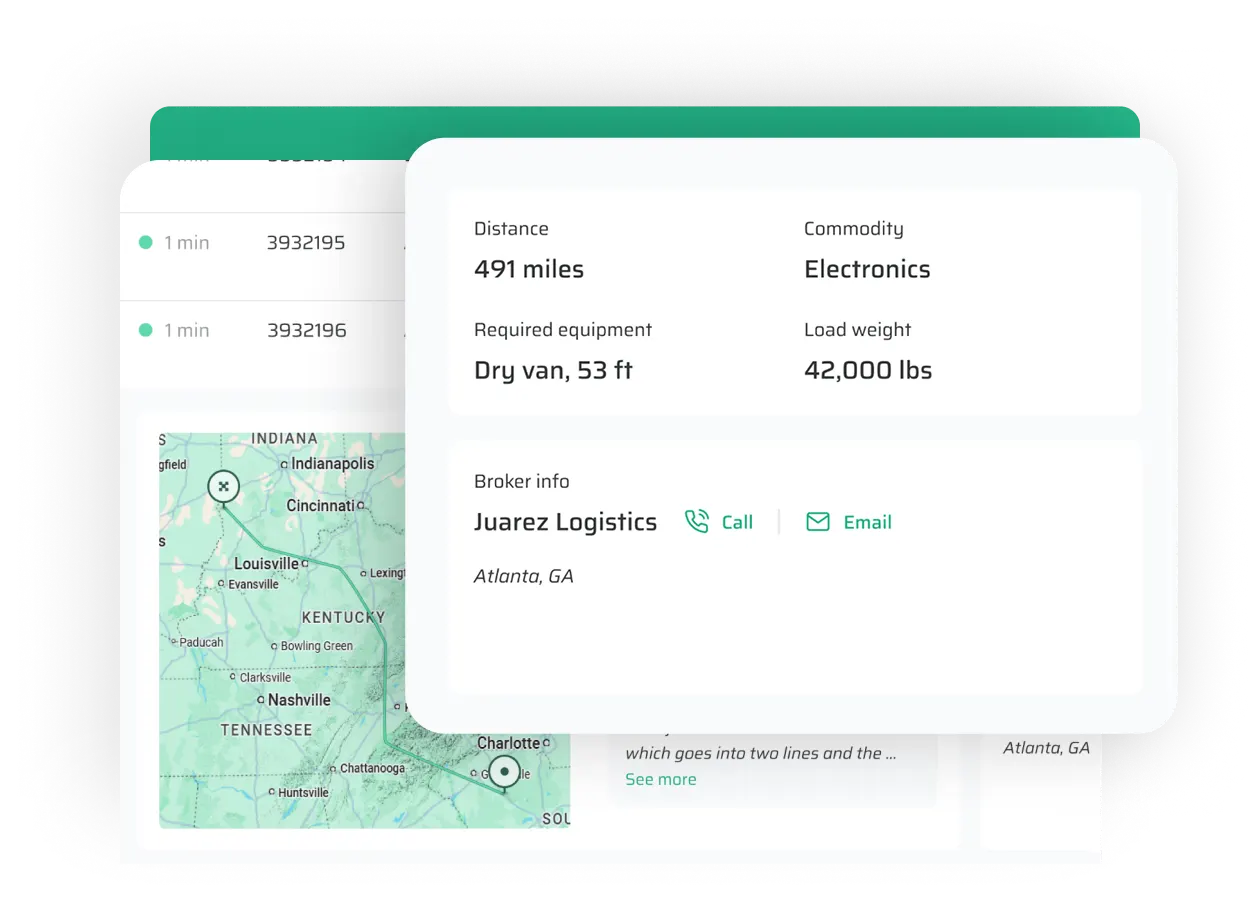Click Nashville city label on the map
The width and height of the screenshot is (1249, 904).
click(298, 700)
